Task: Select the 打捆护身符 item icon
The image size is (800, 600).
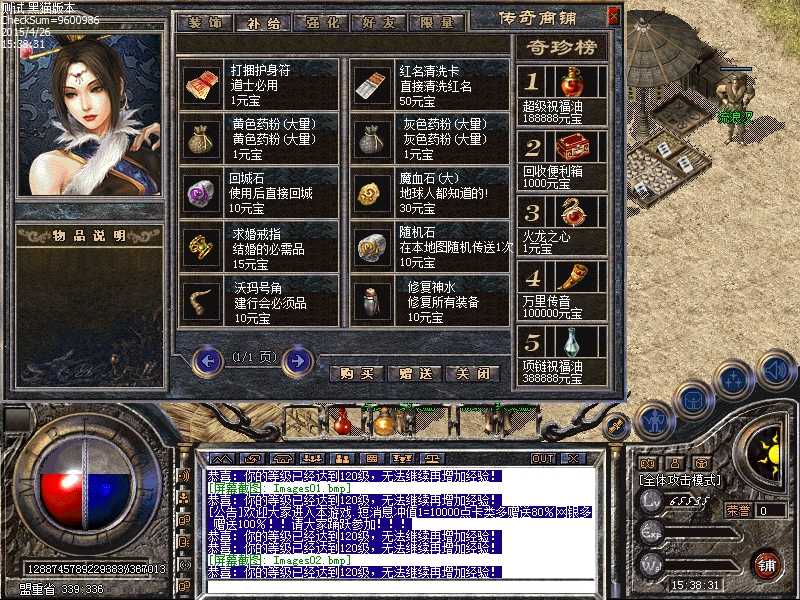Action: pos(201,85)
